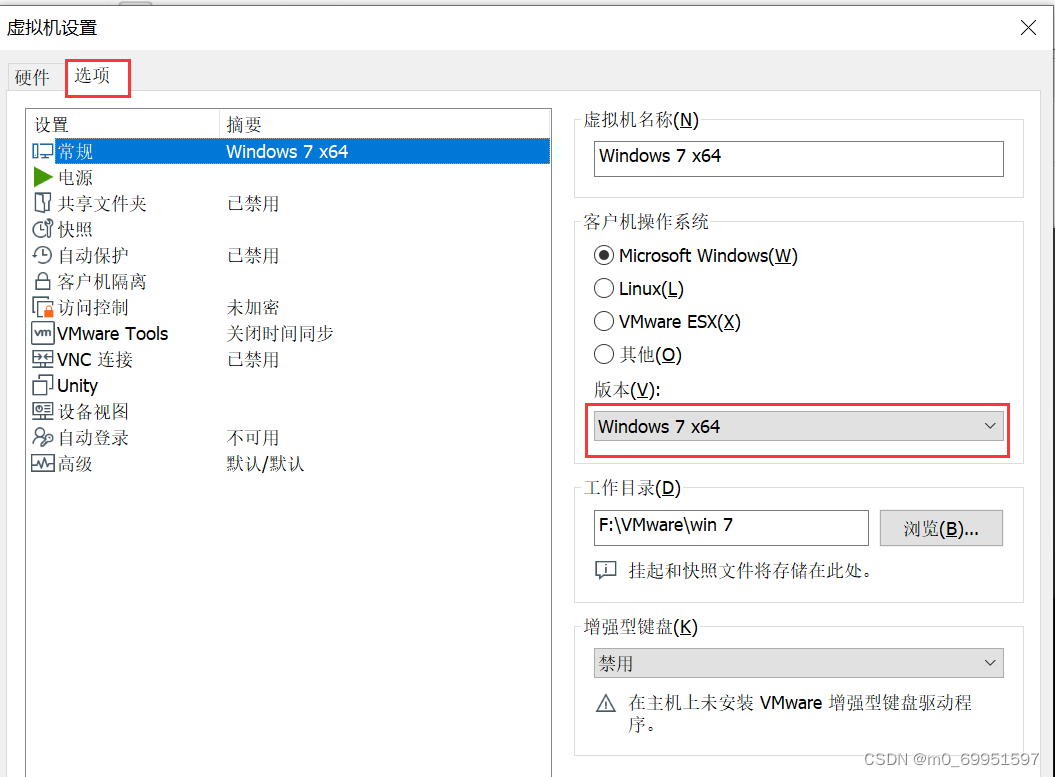Click the 工作目录 path field

pos(731,528)
